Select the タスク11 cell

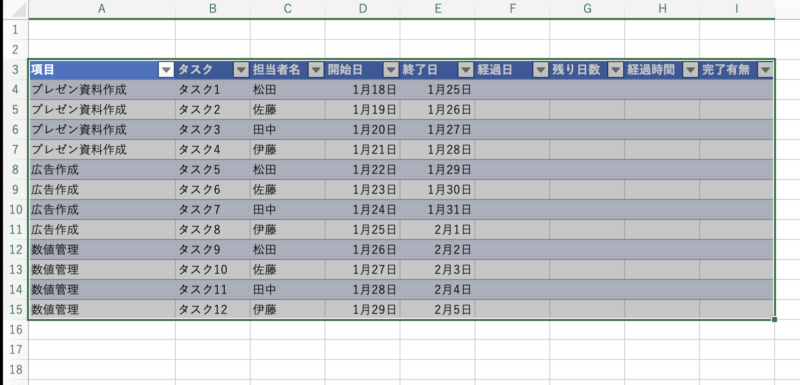tap(213, 290)
